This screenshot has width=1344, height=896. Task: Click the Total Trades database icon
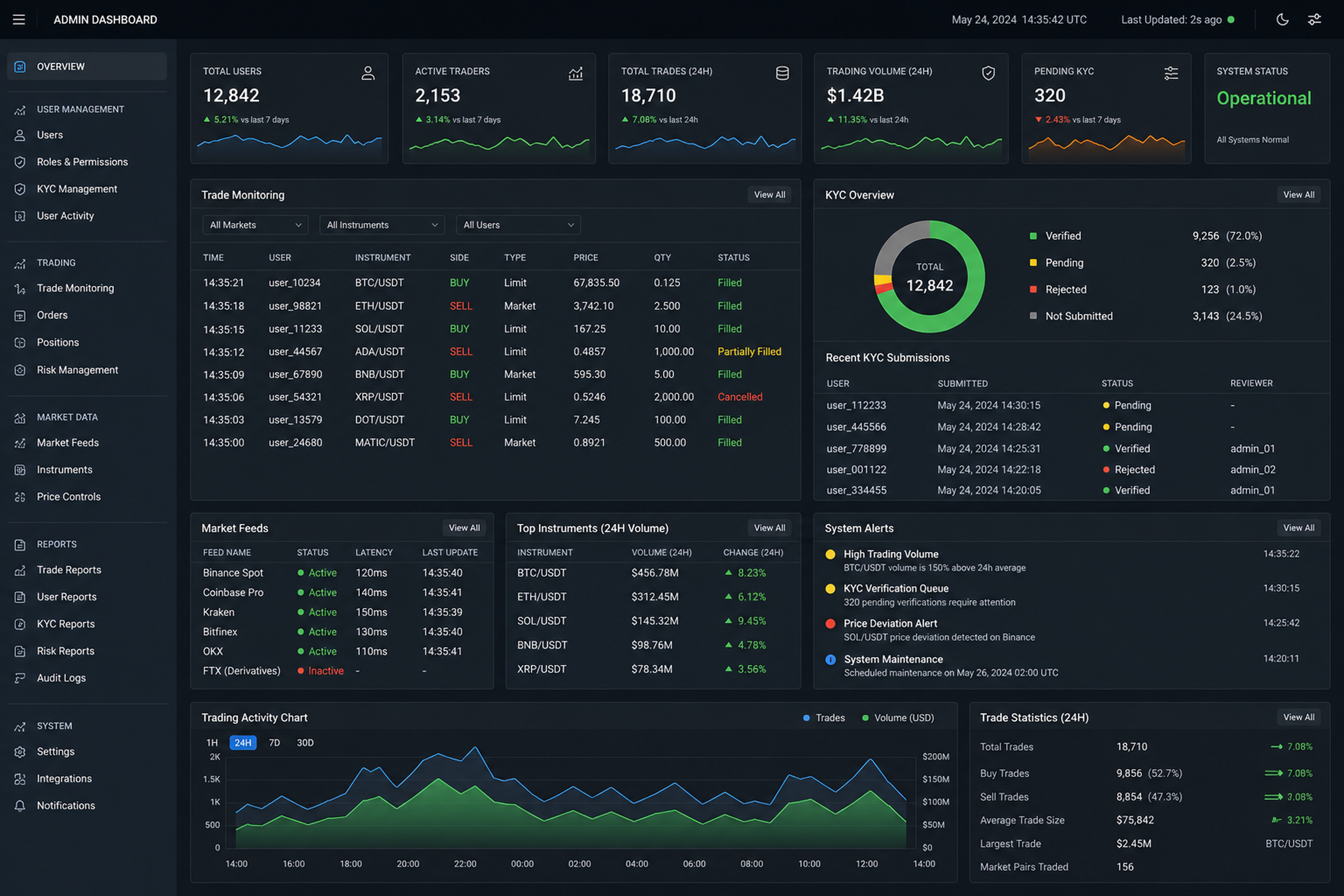tap(782, 73)
